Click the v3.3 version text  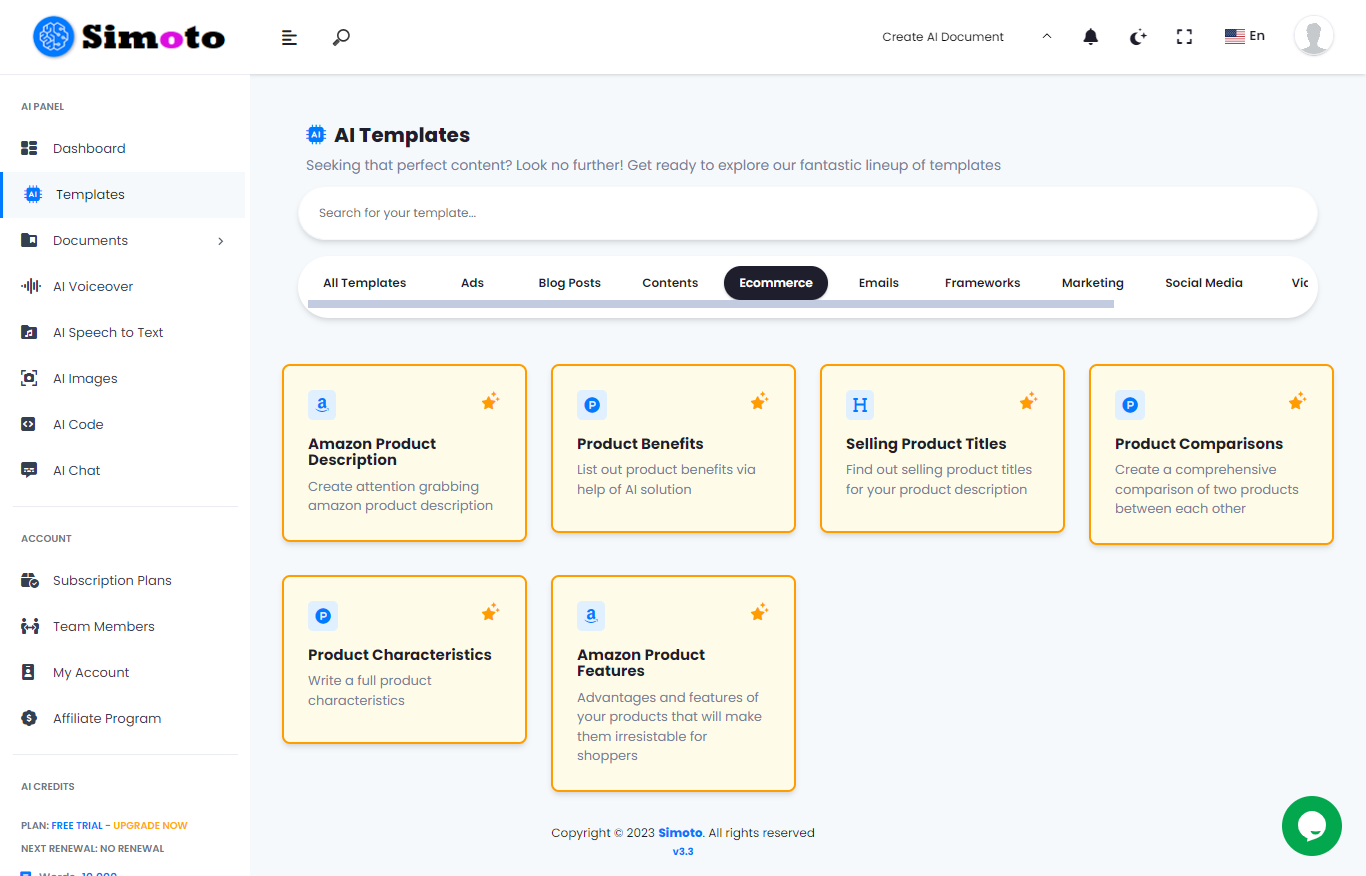tap(683, 852)
